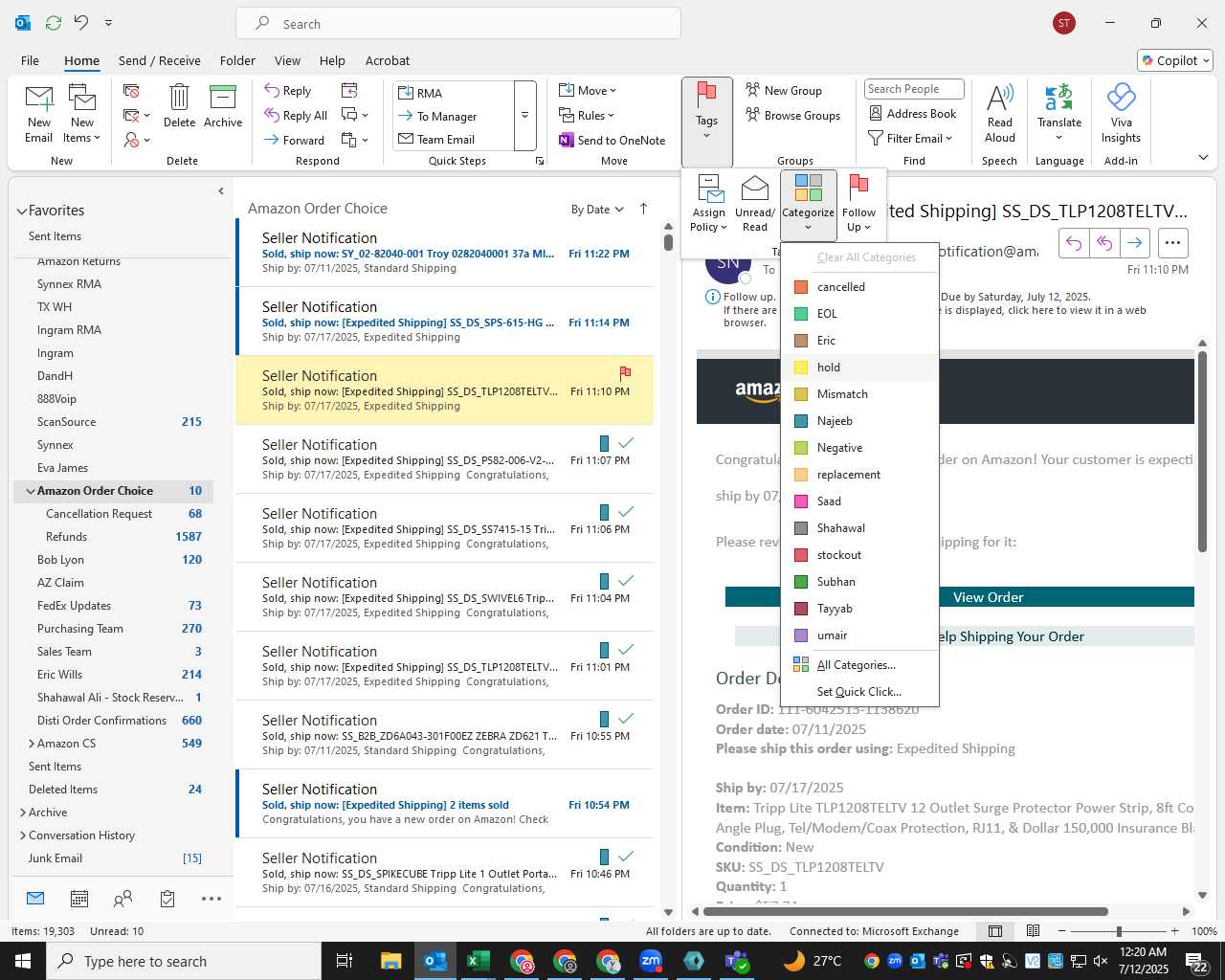Screen dimensions: 1225x980
Task: Open Excel from the taskbar
Action: [479, 961]
